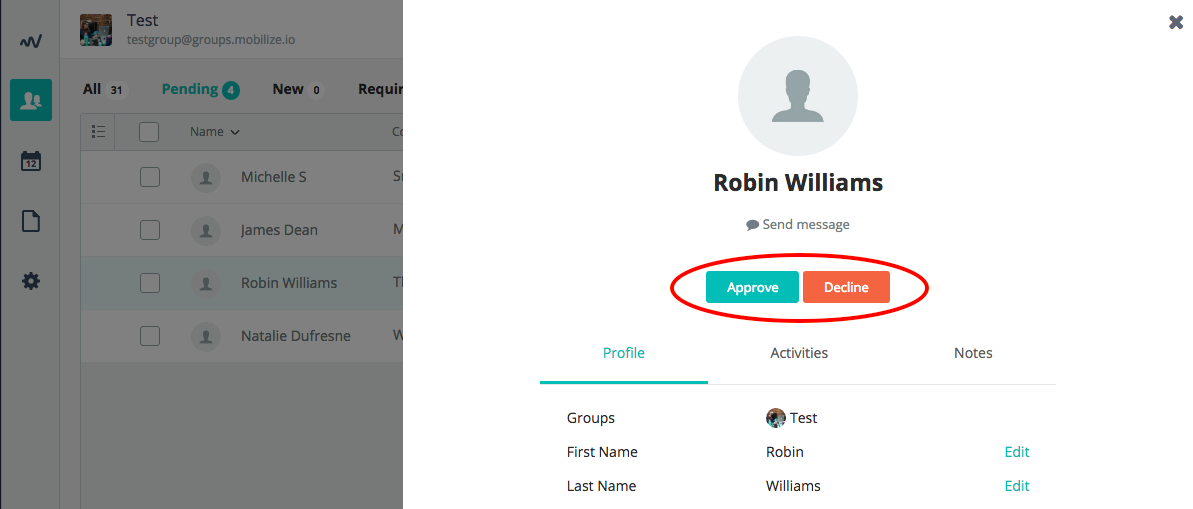This screenshot has height=509, width=1193.
Task: Select the Members icon in sidebar
Action: click(31, 100)
